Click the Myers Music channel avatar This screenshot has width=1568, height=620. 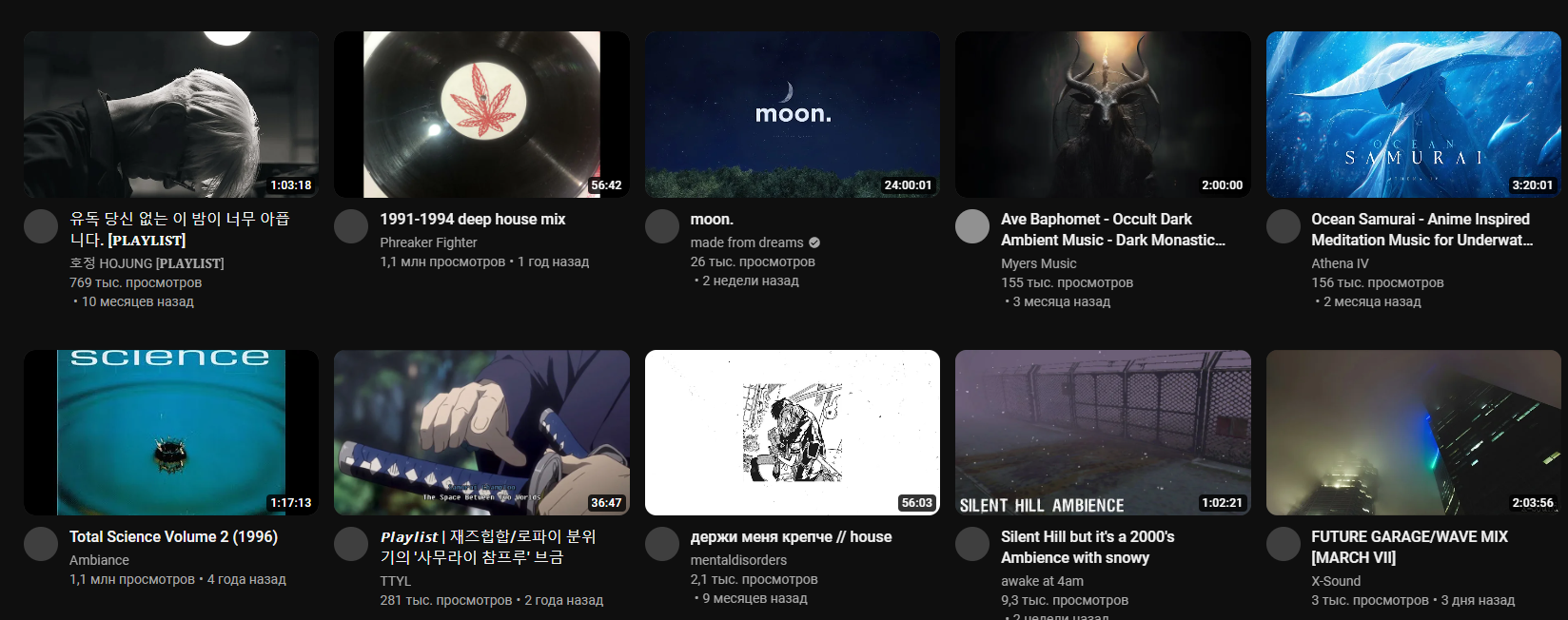(972, 226)
